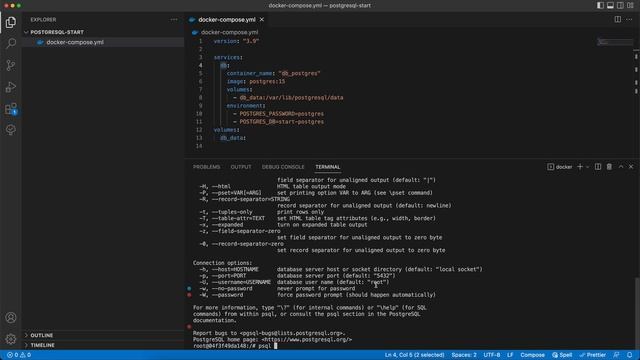Click the Prettier status bar item
The width and height of the screenshot is (640, 360).
coord(592,355)
